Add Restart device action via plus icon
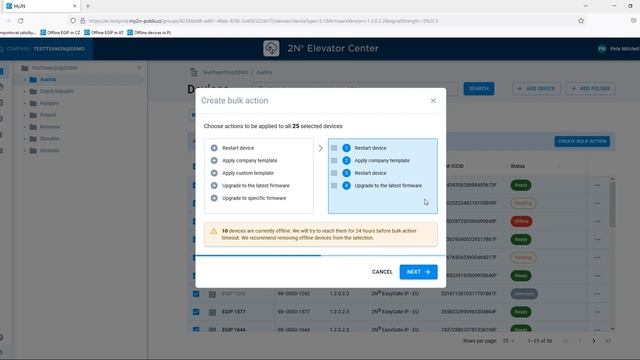 (214, 148)
